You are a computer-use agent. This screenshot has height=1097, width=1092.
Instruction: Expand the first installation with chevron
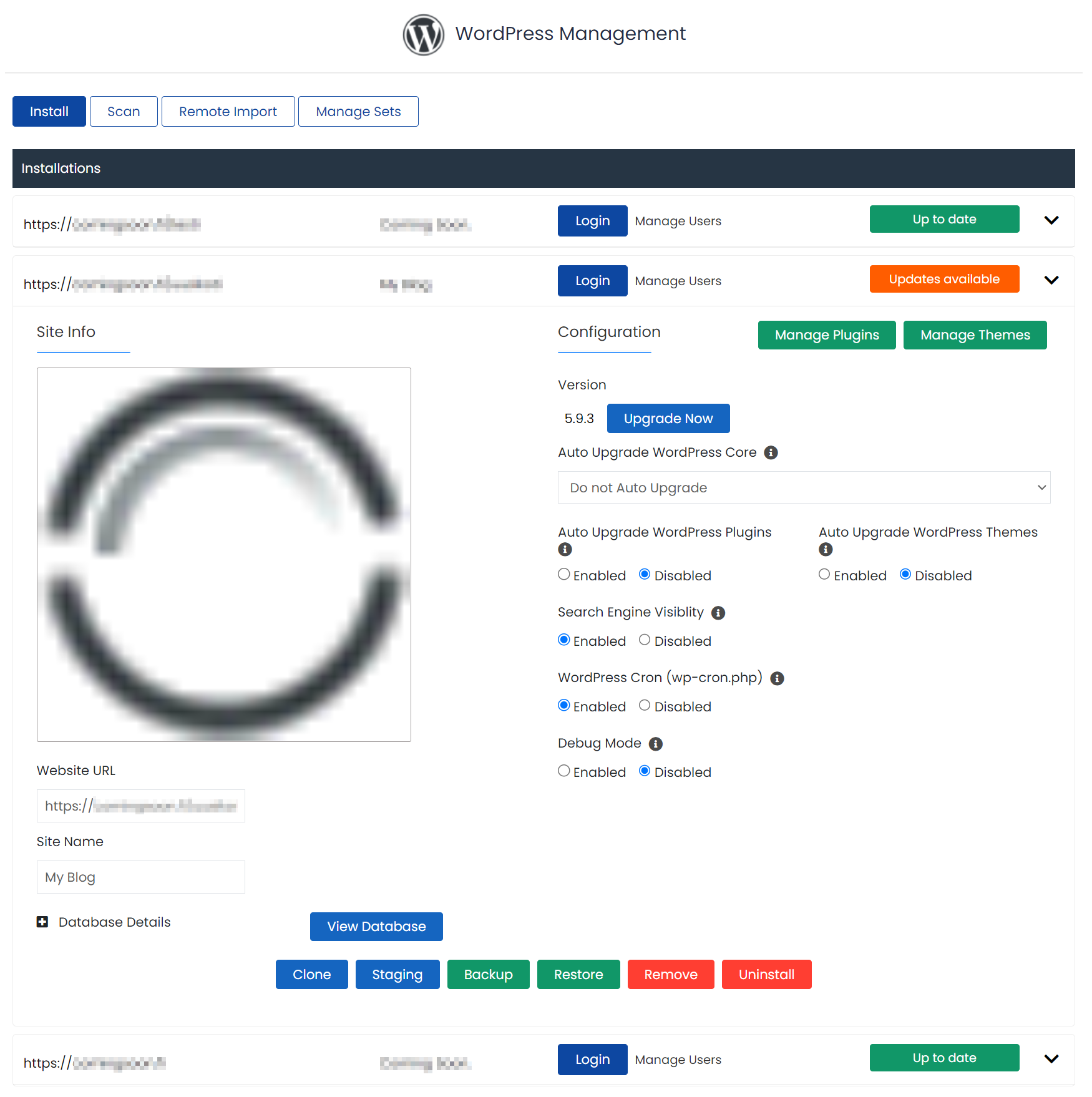1051,220
